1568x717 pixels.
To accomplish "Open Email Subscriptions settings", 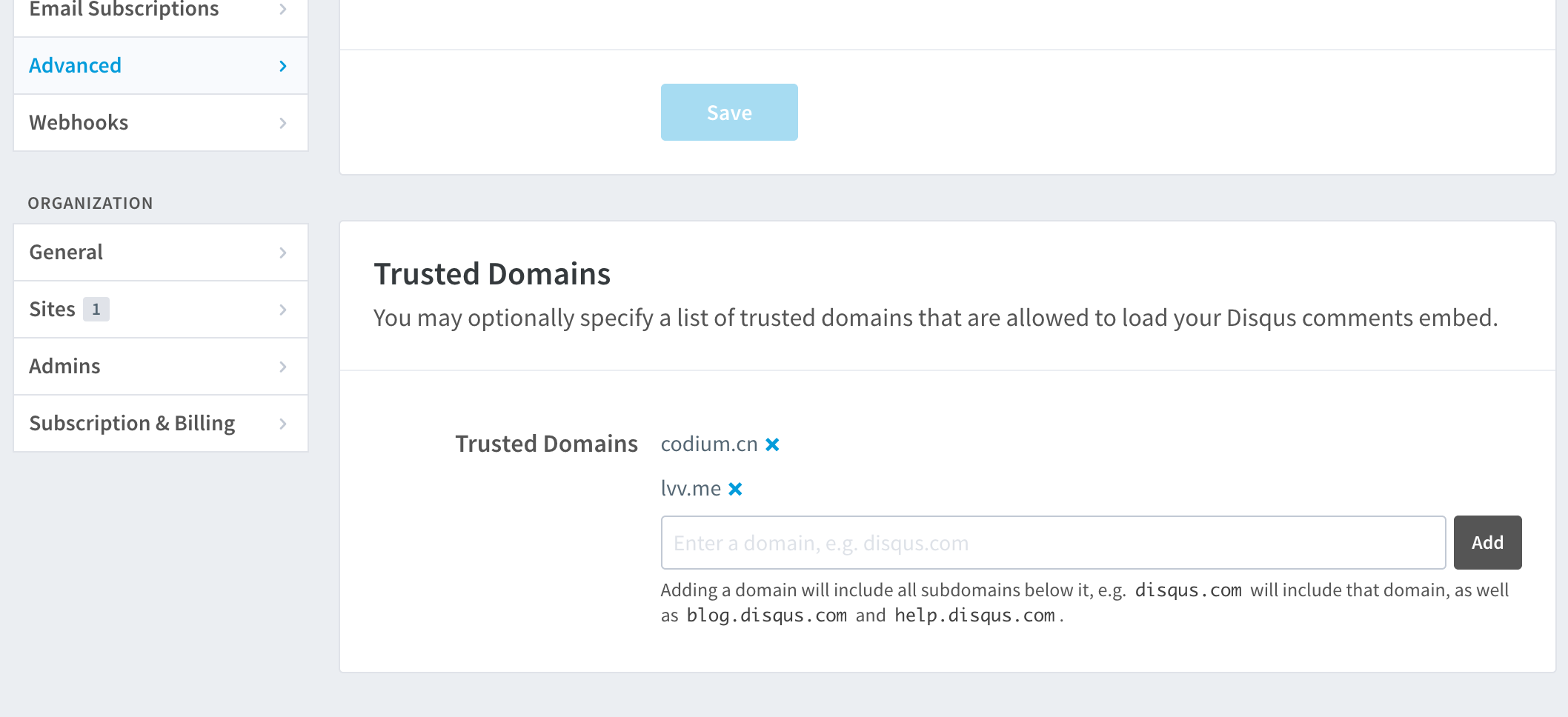I will pyautogui.click(x=124, y=9).
